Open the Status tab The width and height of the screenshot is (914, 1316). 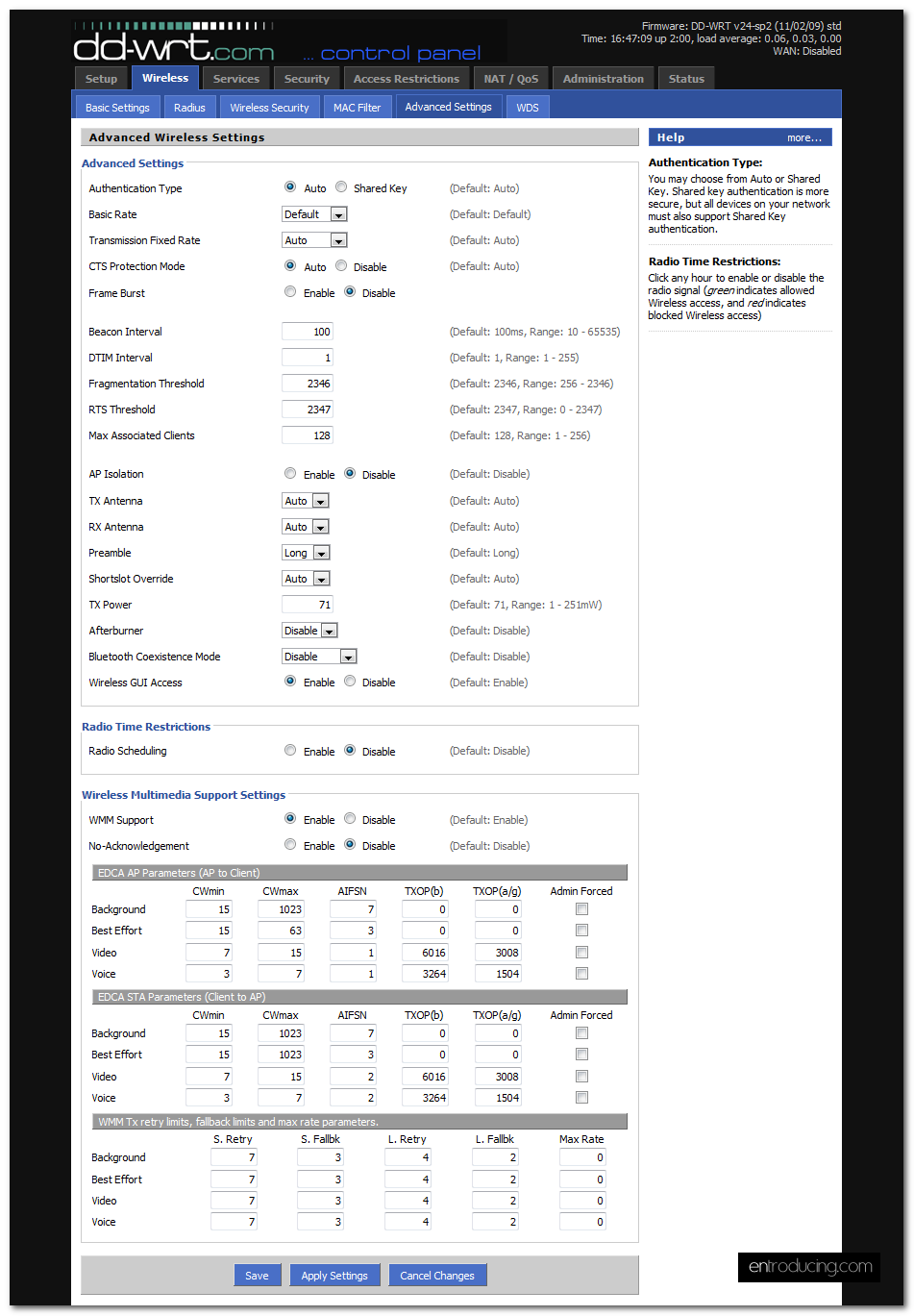(686, 79)
